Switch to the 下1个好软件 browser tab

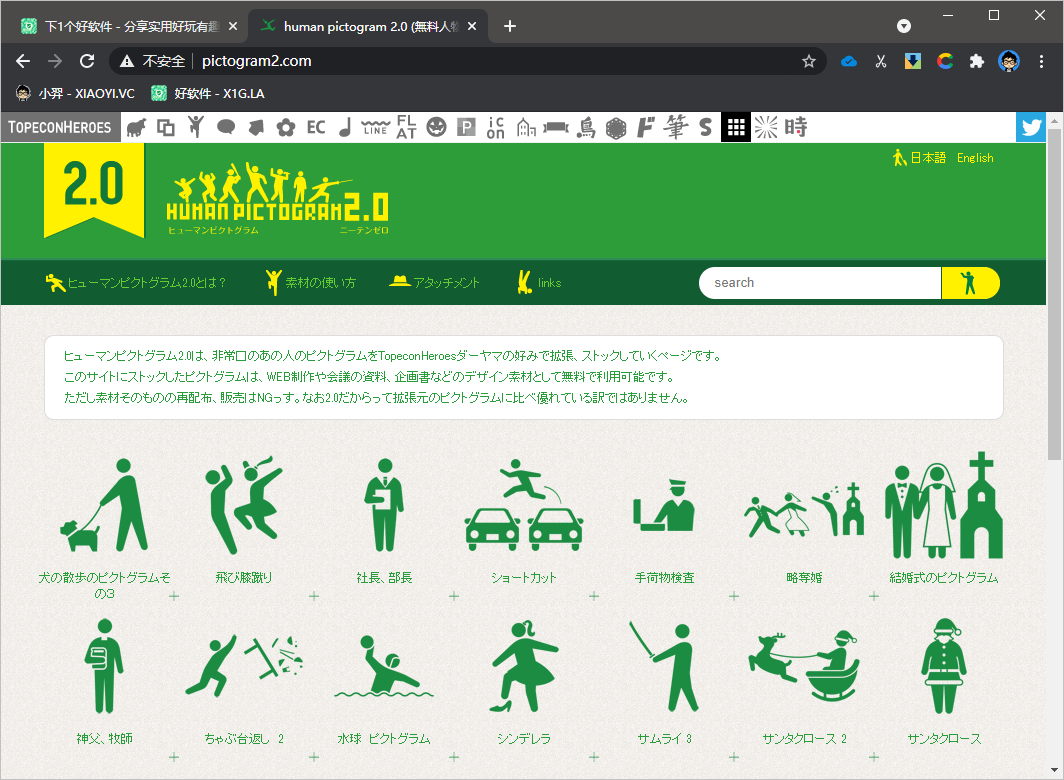coord(125,26)
